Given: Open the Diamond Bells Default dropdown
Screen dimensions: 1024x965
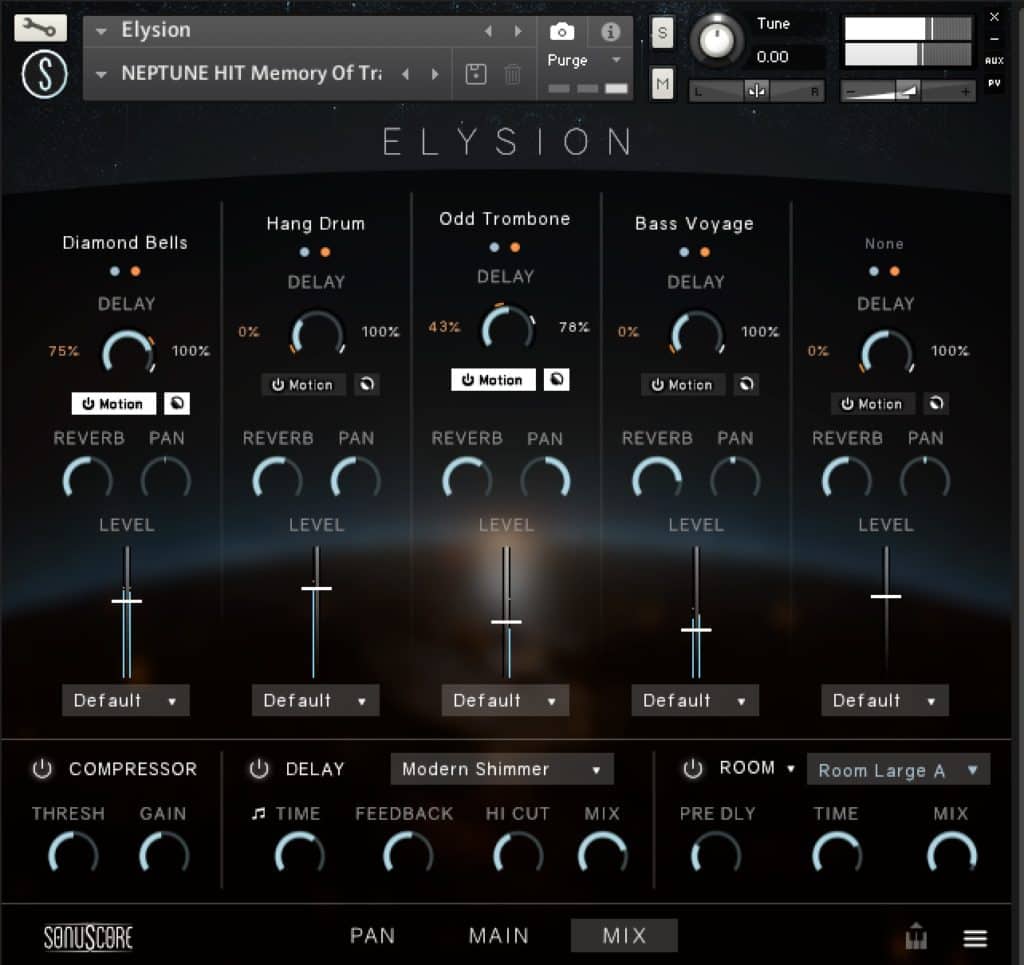Looking at the screenshot, I should pyautogui.click(x=126, y=701).
